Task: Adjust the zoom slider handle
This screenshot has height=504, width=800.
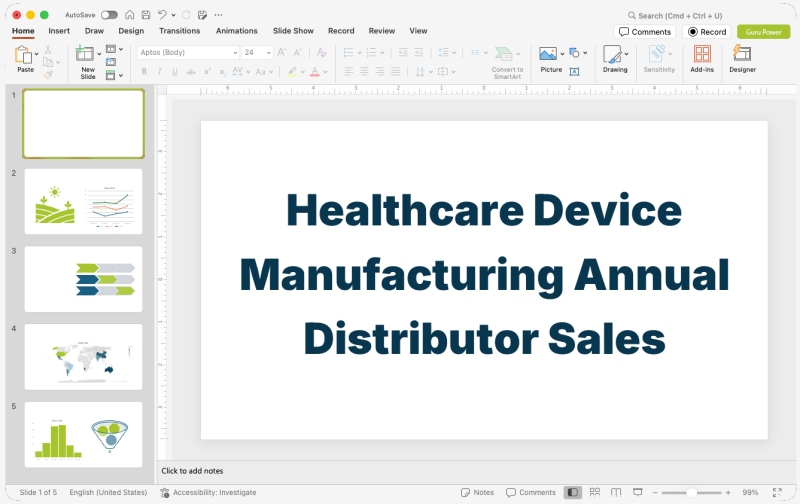Action: tap(691, 492)
